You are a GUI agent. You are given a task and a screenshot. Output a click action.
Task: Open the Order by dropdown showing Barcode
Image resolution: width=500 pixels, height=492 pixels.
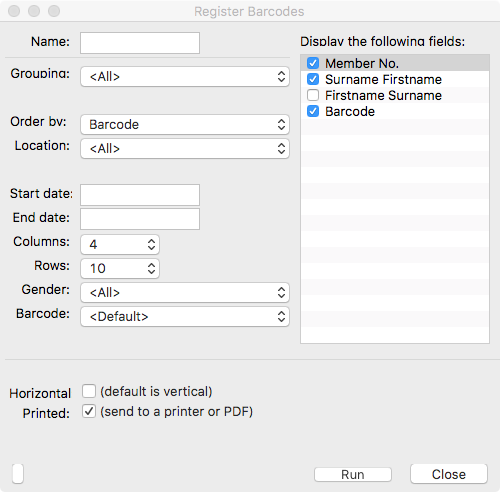tap(185, 125)
